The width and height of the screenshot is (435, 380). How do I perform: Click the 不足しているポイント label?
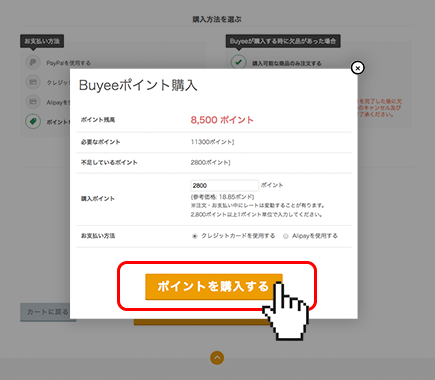109,163
